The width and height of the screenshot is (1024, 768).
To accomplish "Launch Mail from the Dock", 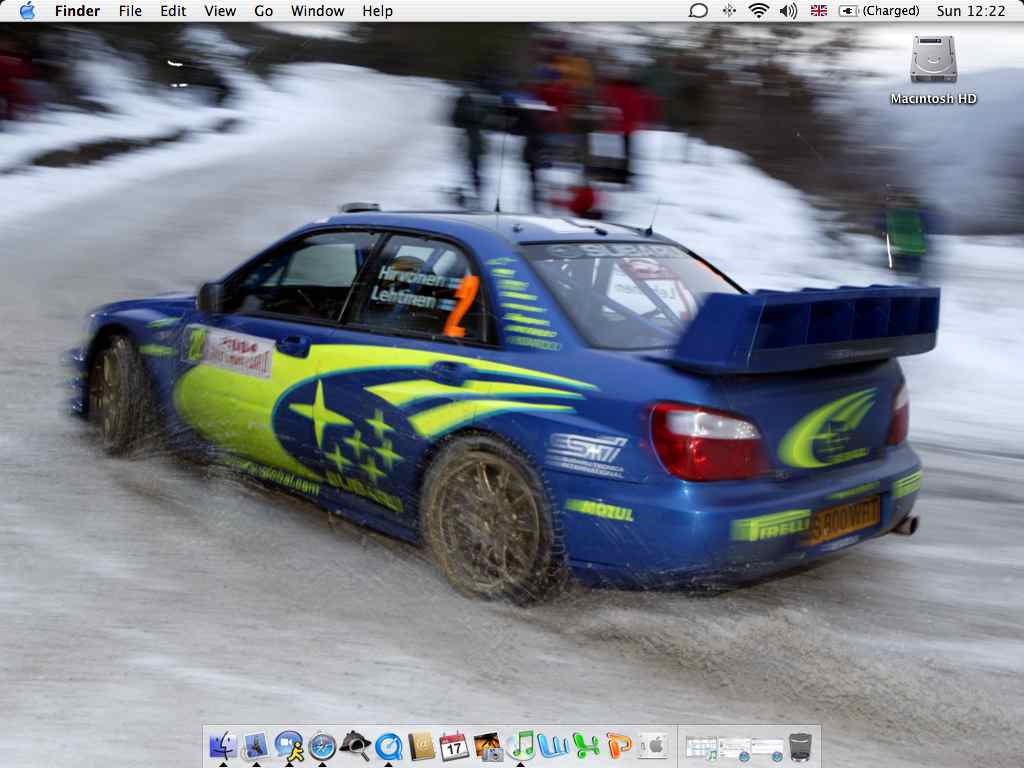I will (x=256, y=745).
